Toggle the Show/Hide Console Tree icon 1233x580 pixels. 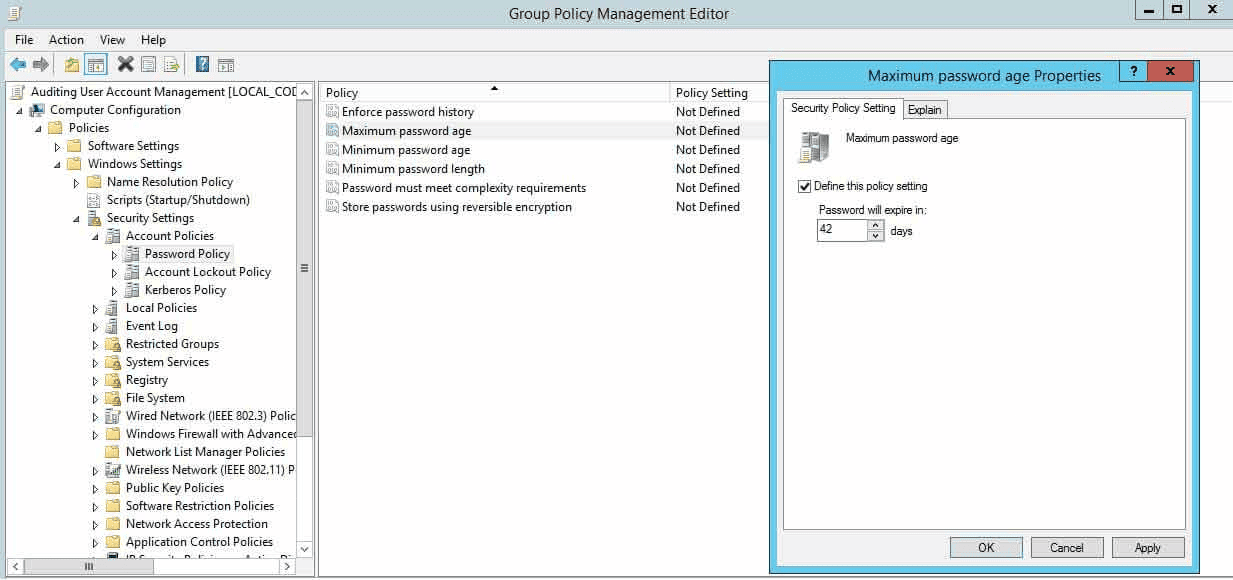pyautogui.click(x=96, y=65)
